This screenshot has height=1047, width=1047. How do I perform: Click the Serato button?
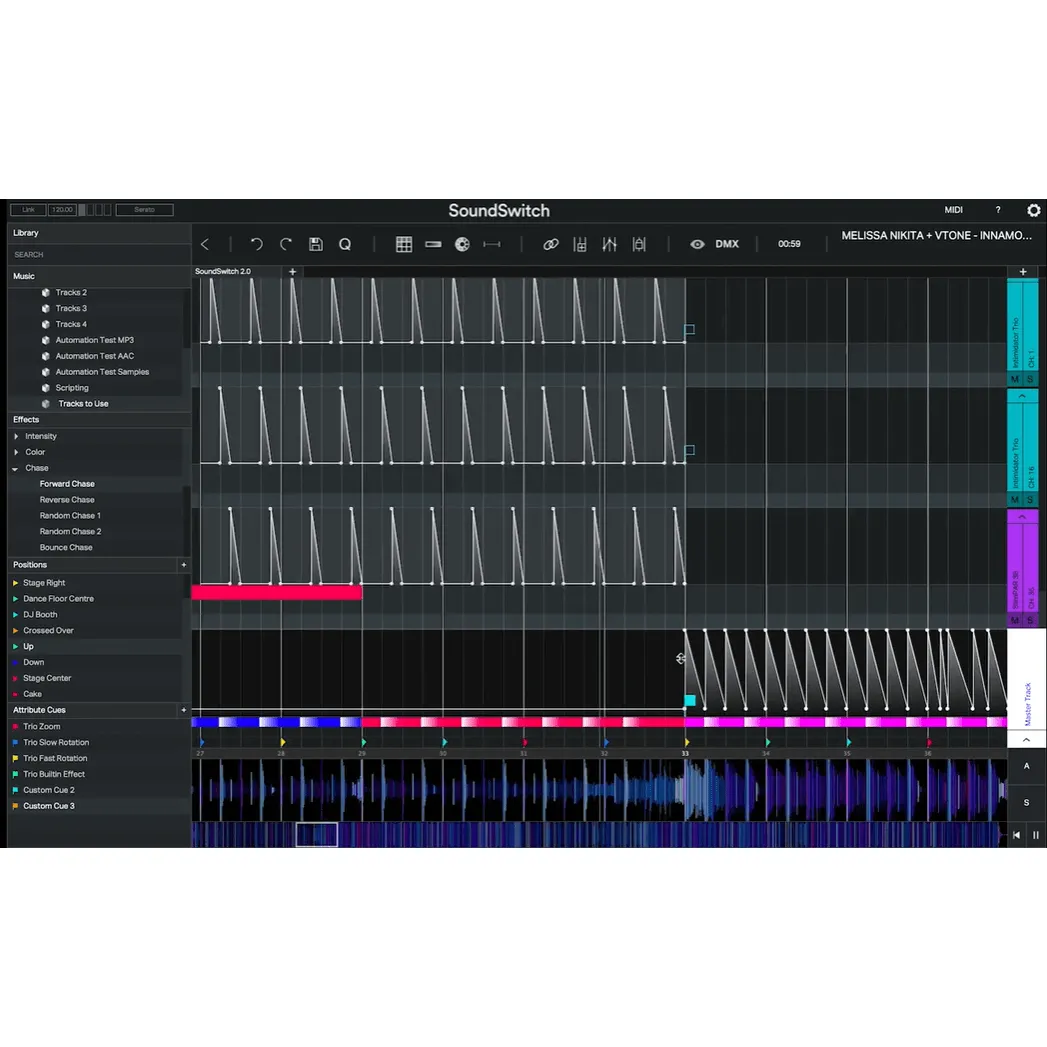[x=144, y=210]
